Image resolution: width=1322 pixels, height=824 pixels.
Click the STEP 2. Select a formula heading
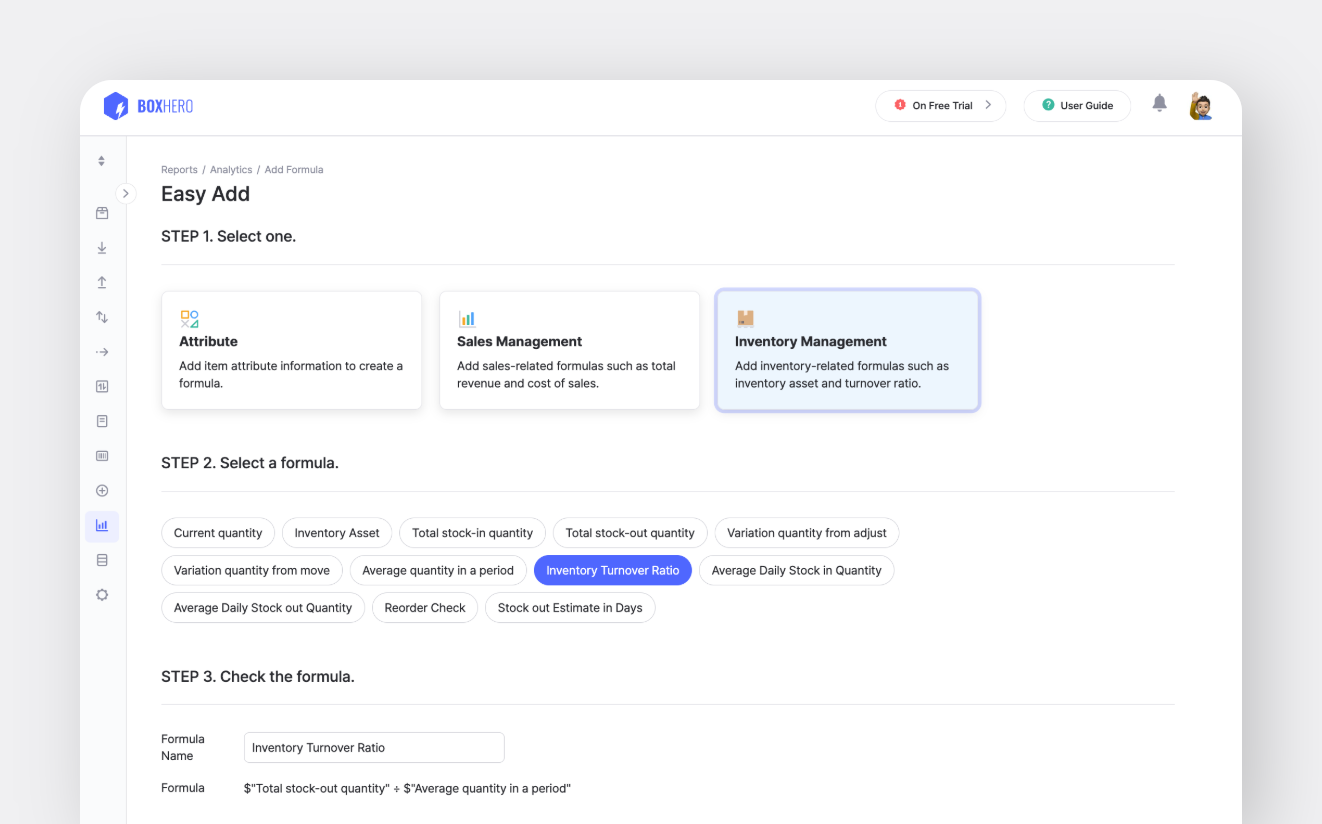pos(250,463)
